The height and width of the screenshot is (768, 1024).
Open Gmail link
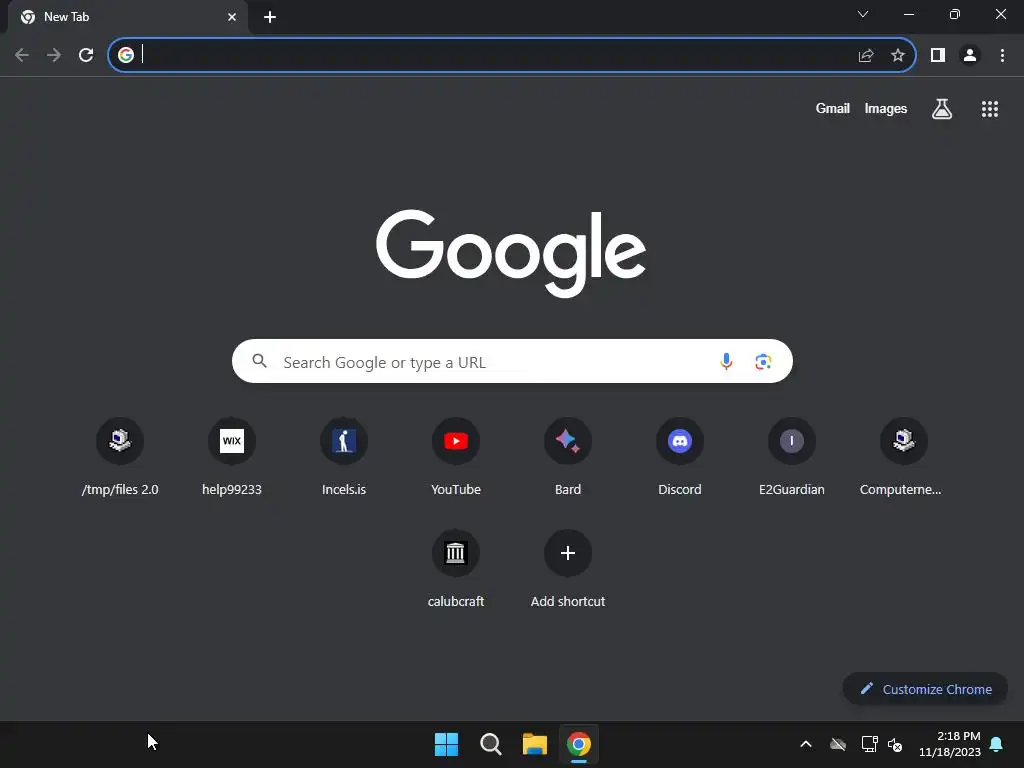click(832, 108)
